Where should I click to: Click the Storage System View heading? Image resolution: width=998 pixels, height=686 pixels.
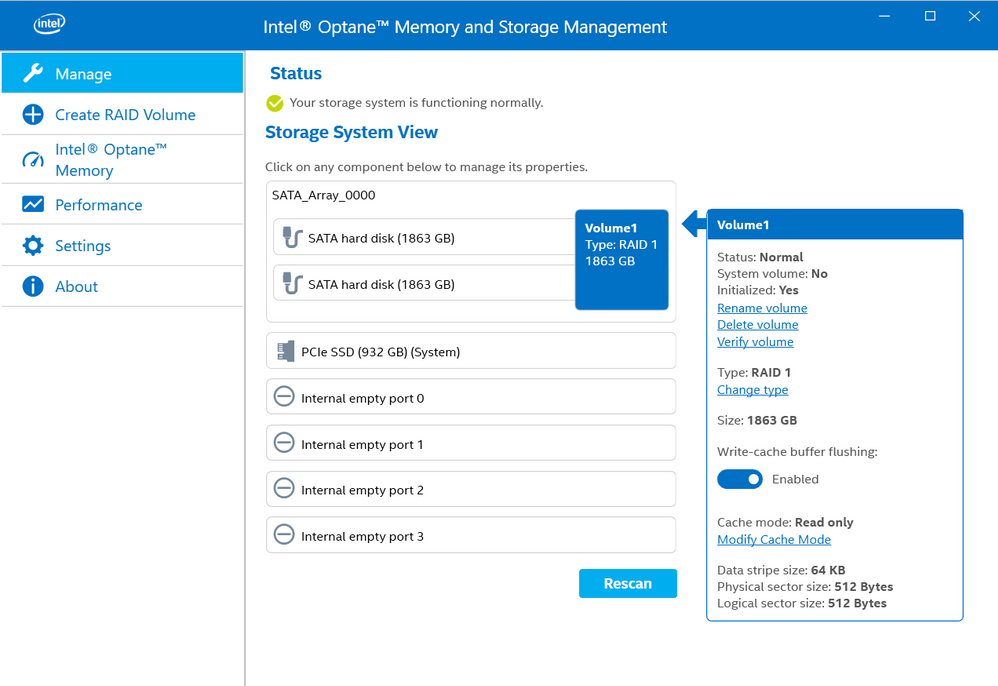351,132
